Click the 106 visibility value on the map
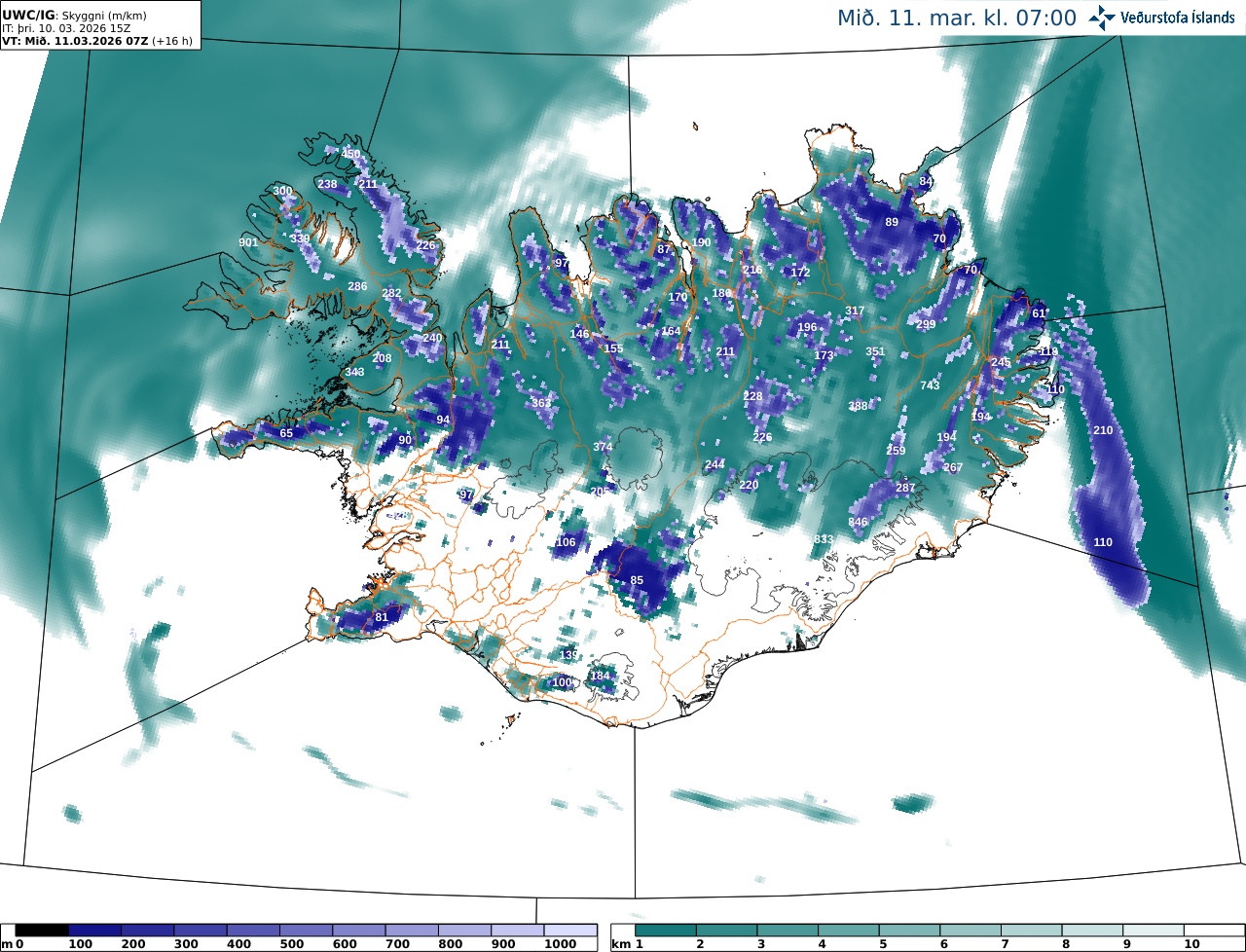This screenshot has width=1246, height=952. [x=566, y=542]
